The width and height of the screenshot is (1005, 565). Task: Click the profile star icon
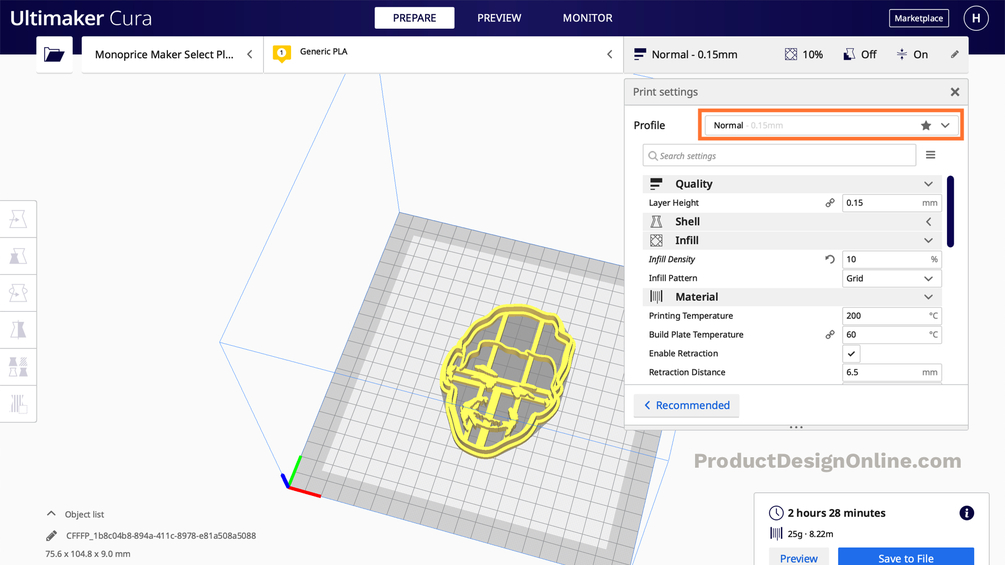(x=926, y=126)
